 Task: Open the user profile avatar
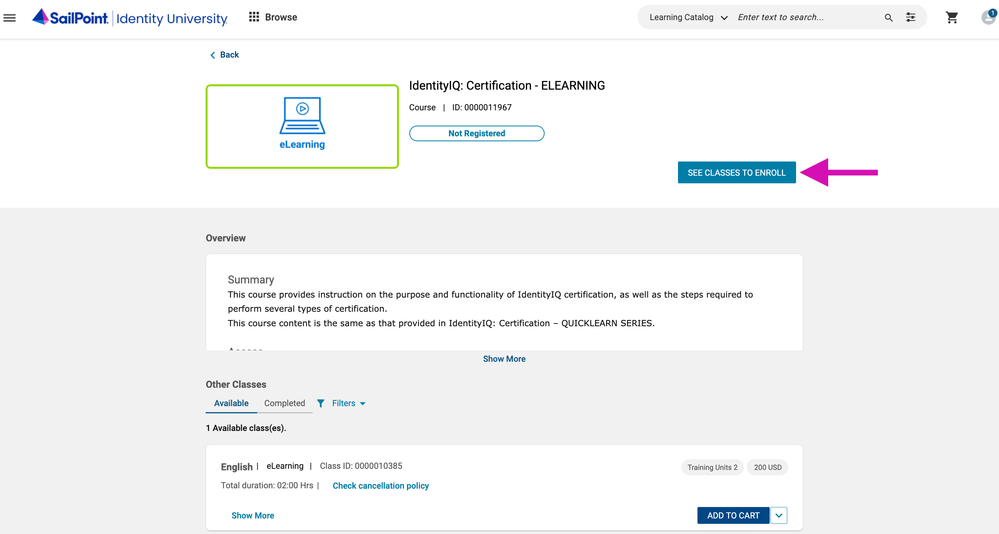tap(988, 17)
